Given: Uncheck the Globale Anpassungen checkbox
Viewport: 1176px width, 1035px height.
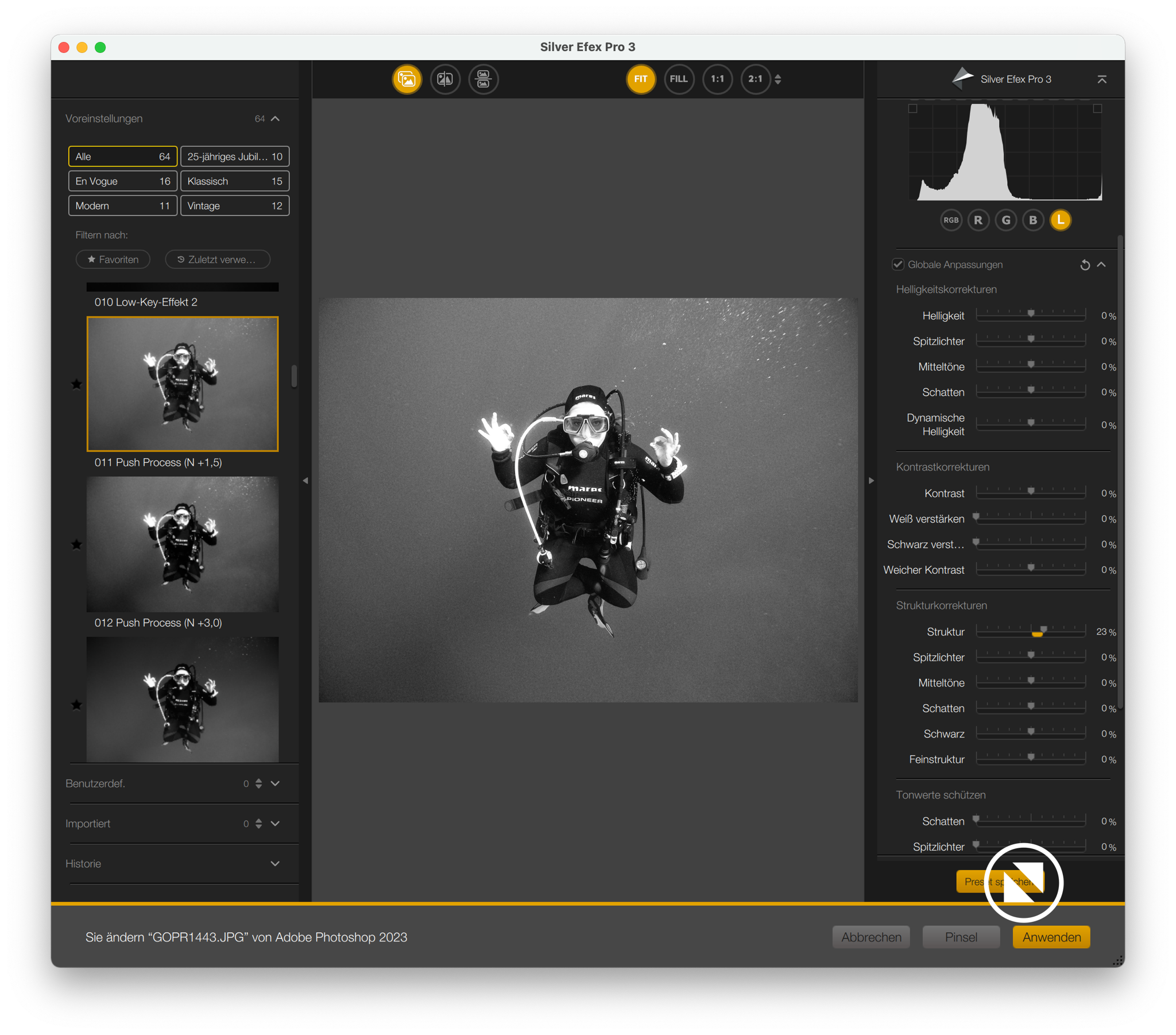Looking at the screenshot, I should (x=898, y=264).
